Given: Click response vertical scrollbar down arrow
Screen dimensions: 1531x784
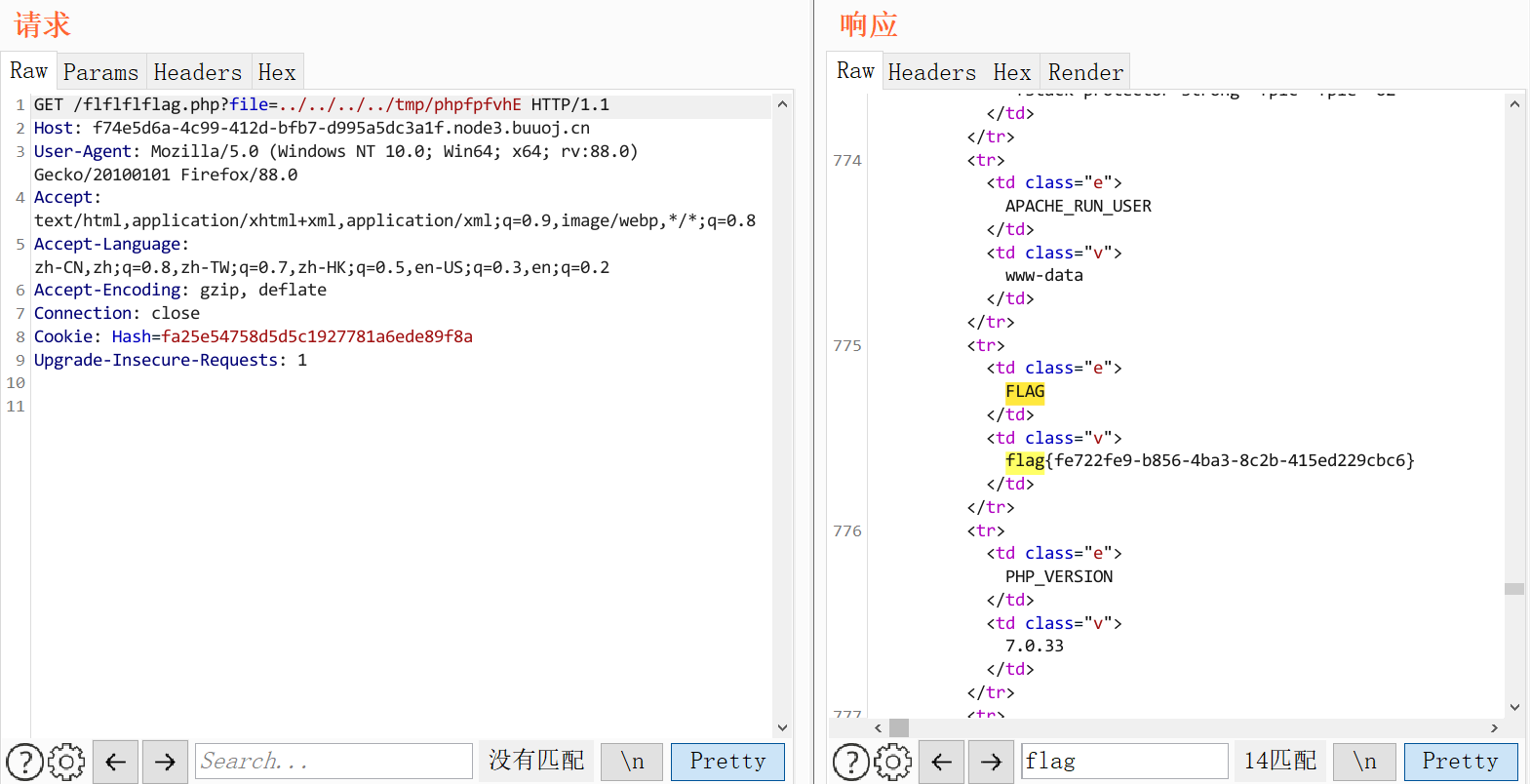Looking at the screenshot, I should [1514, 707].
